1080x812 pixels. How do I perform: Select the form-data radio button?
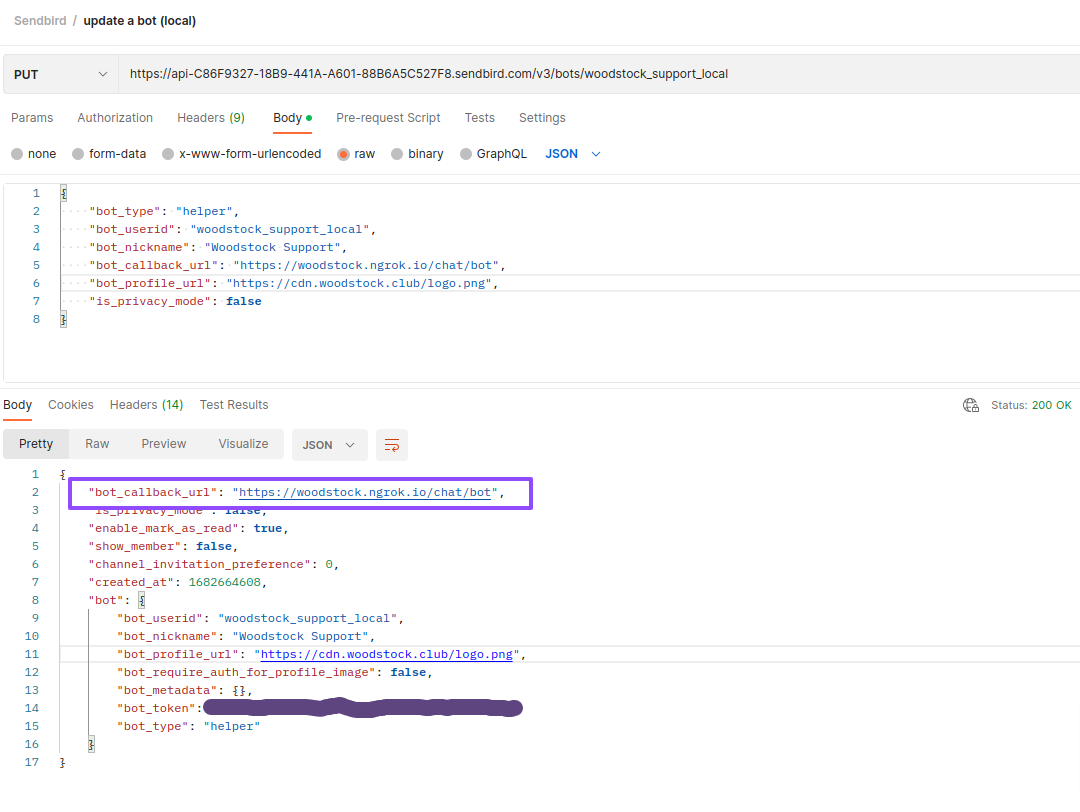(78, 154)
